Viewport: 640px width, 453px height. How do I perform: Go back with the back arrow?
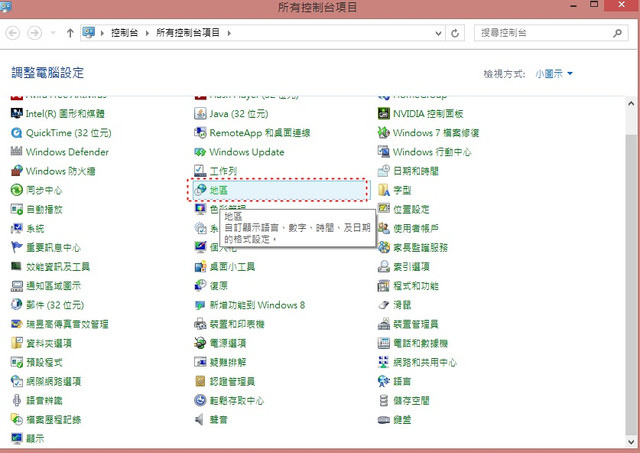pyautogui.click(x=13, y=33)
